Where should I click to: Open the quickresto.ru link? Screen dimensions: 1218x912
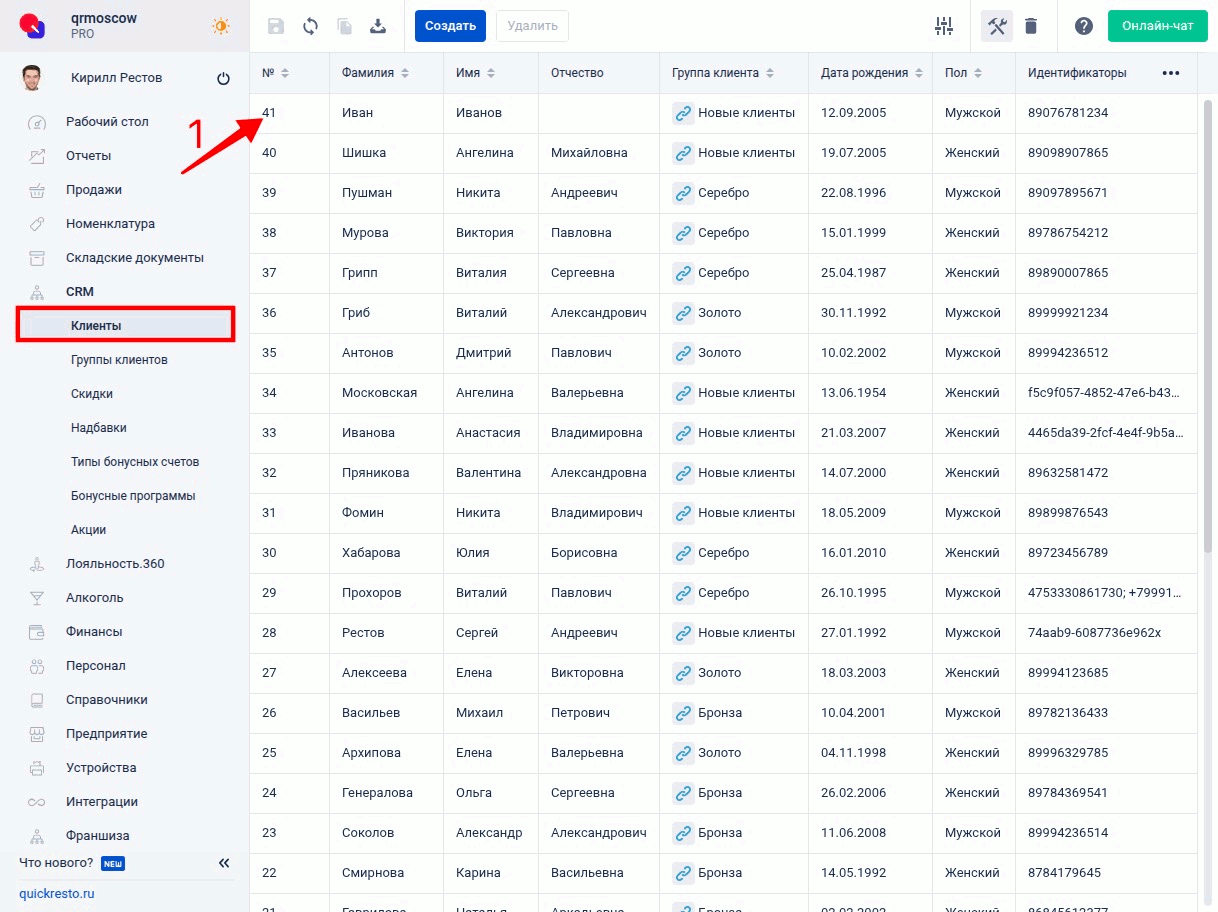pos(57,893)
